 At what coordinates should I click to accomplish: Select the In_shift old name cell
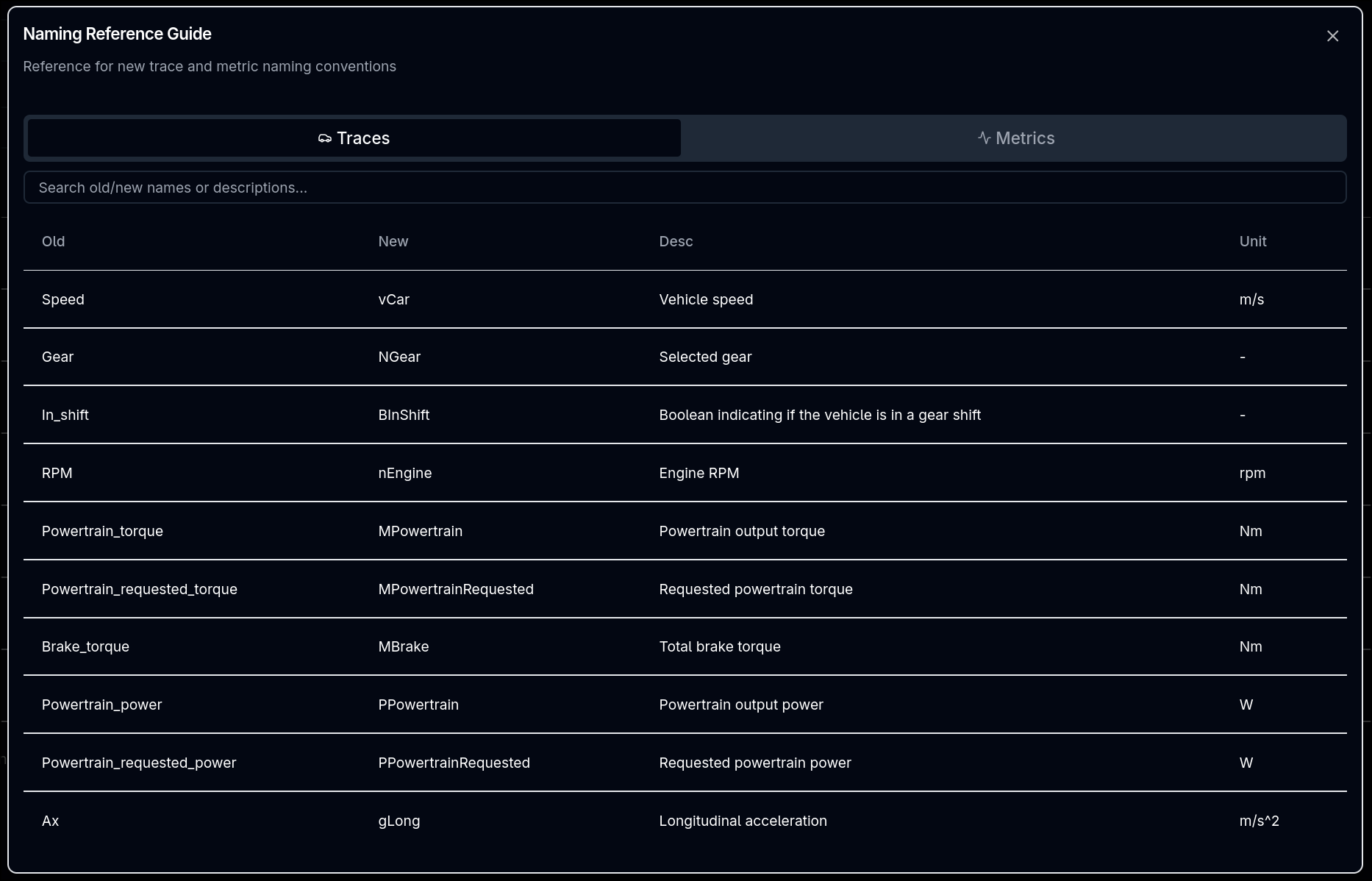coord(65,415)
